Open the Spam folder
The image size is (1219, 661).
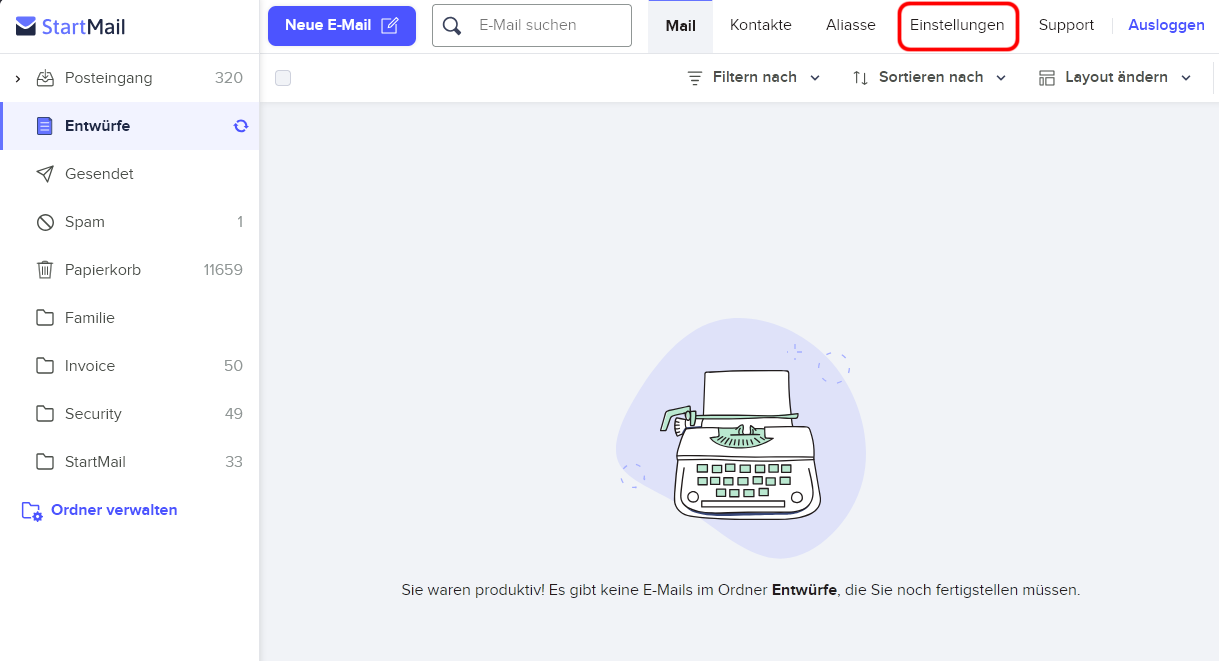130,222
